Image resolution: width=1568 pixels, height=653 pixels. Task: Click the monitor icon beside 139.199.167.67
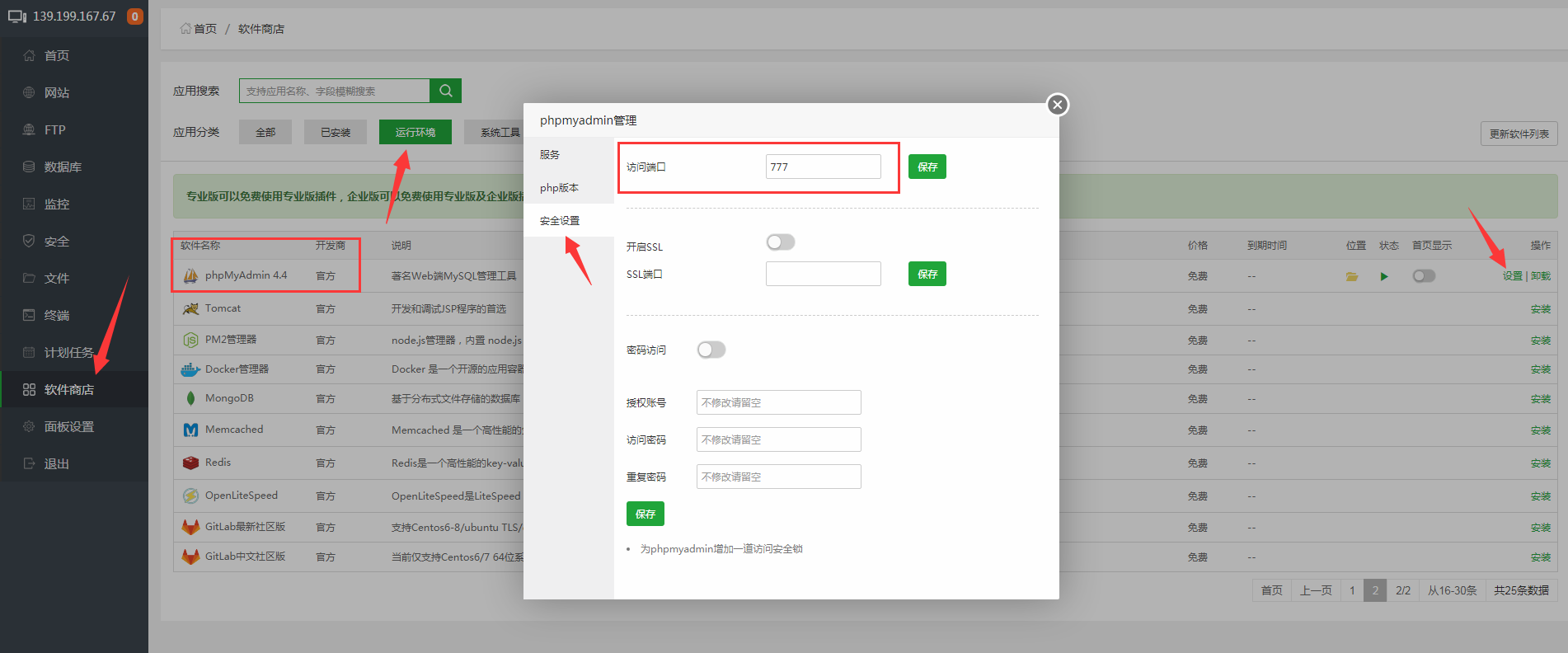point(17,16)
